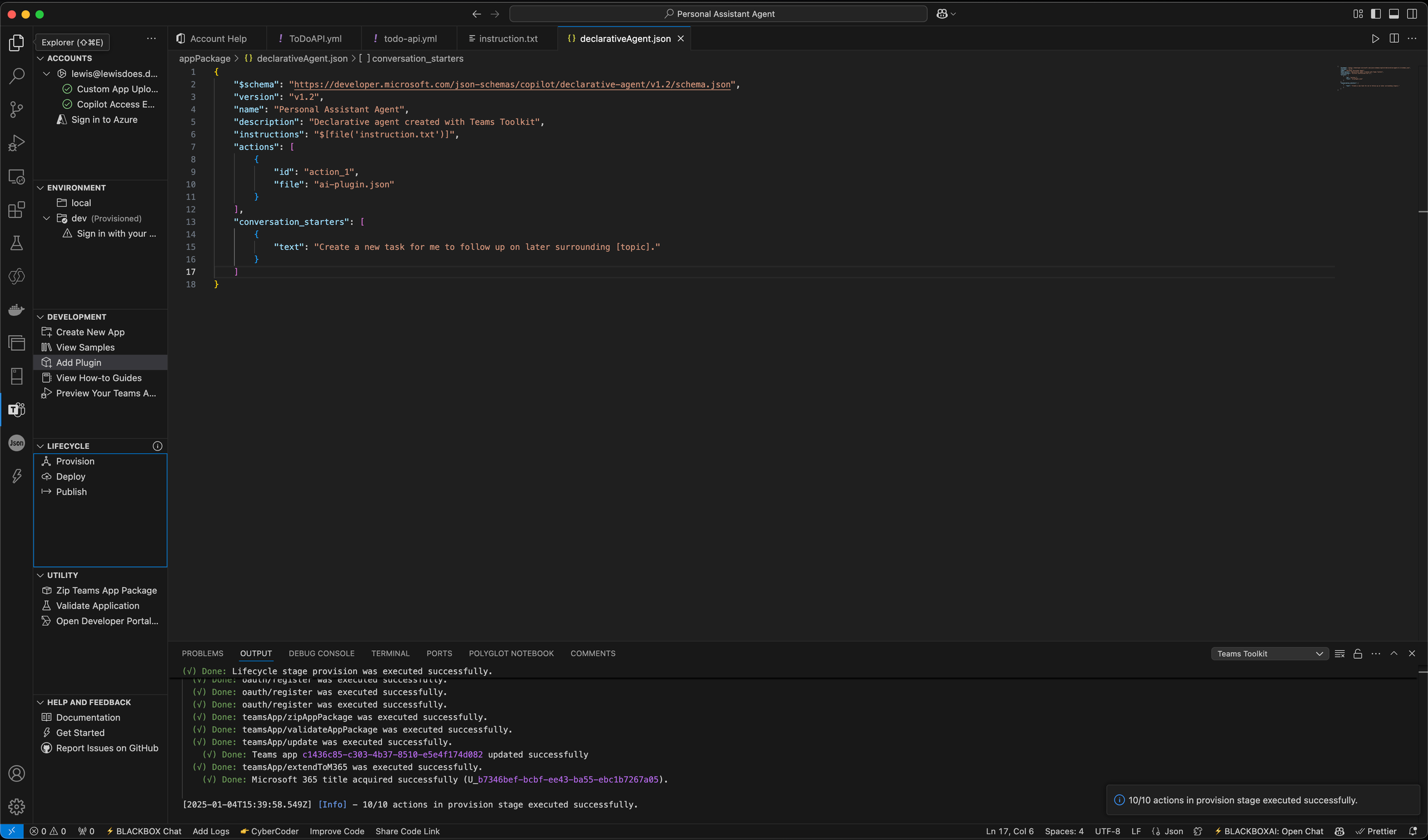Open the Search view
Image resolution: width=1428 pixels, height=840 pixels.
(x=16, y=76)
